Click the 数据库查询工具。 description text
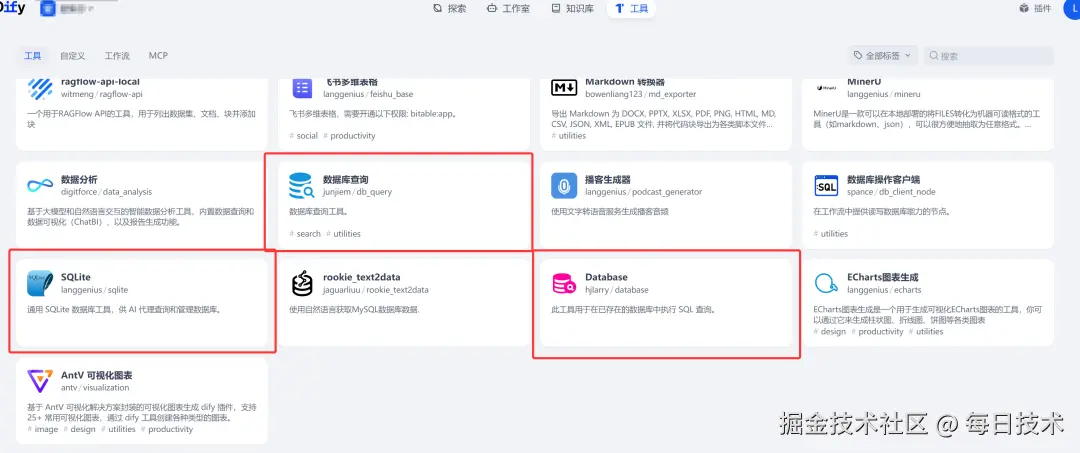The image size is (1080, 453). [318, 211]
